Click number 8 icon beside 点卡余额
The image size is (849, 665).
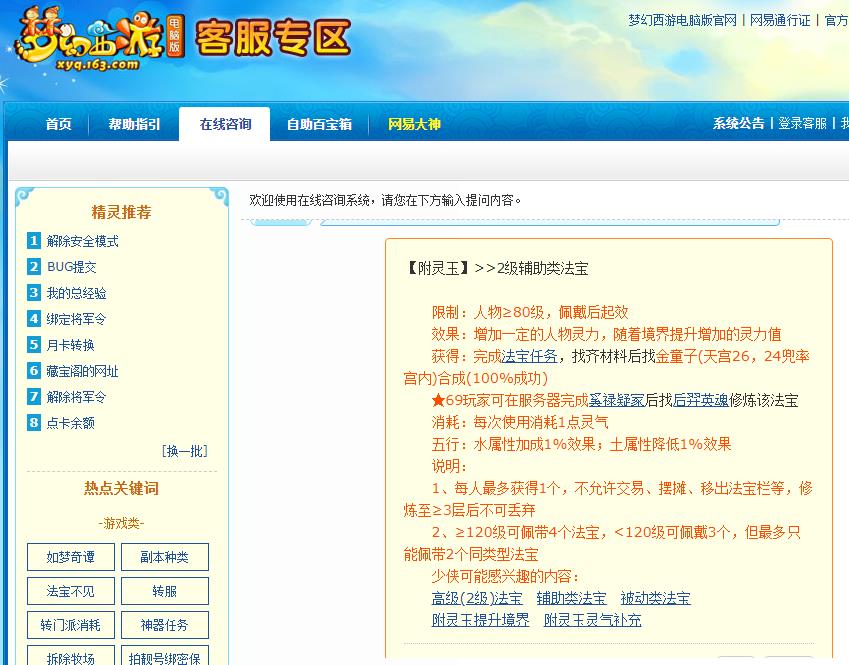pos(34,422)
